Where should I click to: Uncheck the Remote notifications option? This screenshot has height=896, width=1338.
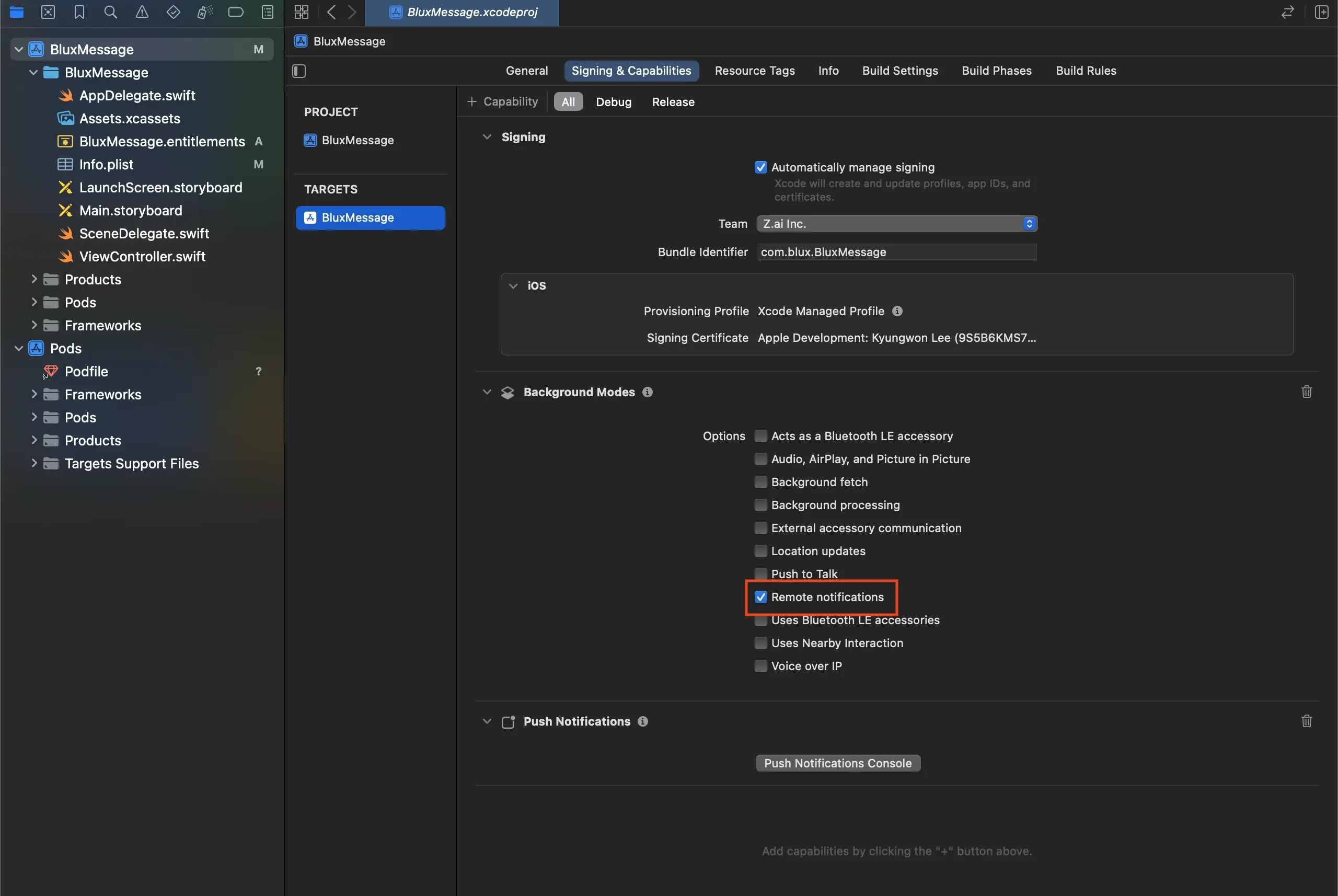[760, 597]
